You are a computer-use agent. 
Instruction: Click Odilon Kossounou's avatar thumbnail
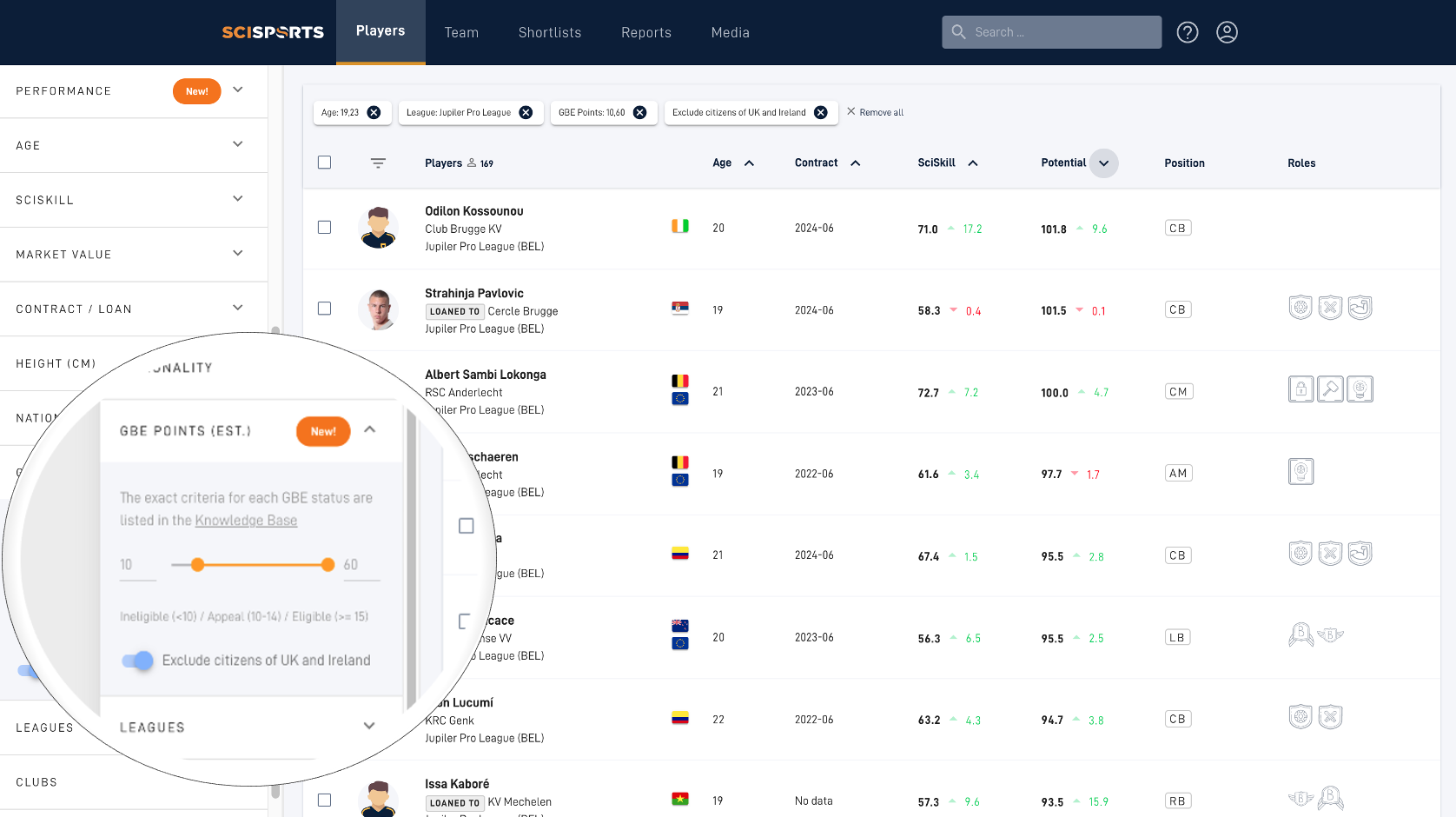click(378, 228)
